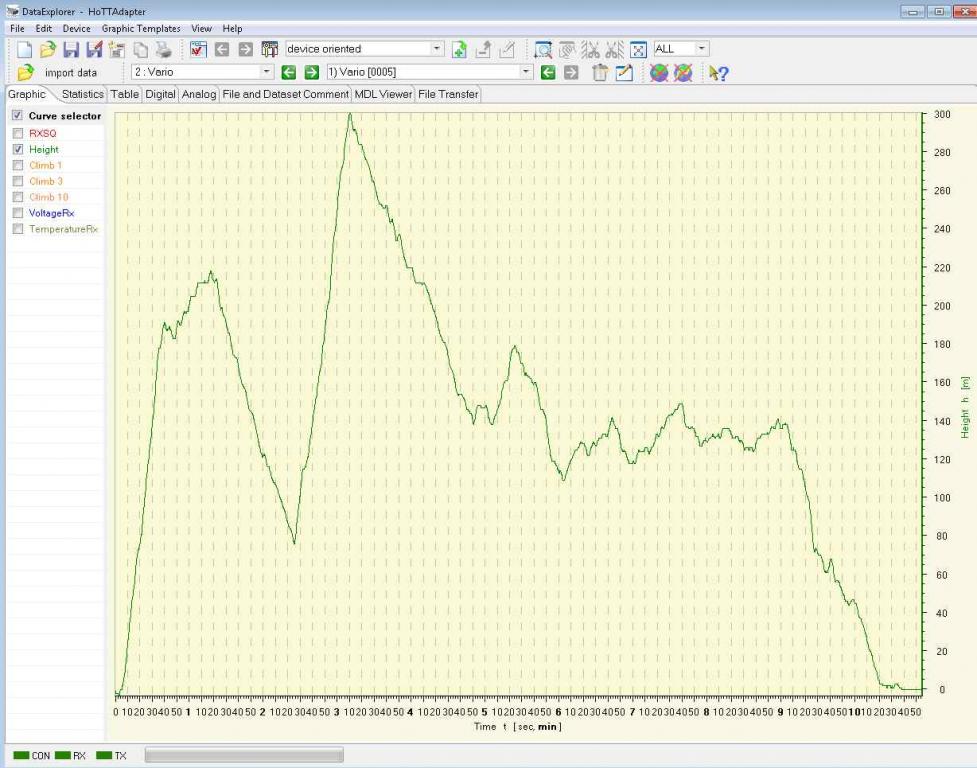Open the Graphic Templates menu
This screenshot has width=977, height=768.
pyautogui.click(x=141, y=29)
